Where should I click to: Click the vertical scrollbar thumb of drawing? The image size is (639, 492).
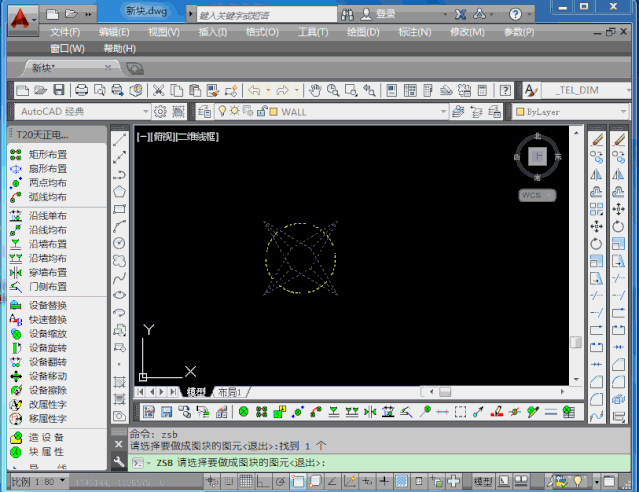576,342
